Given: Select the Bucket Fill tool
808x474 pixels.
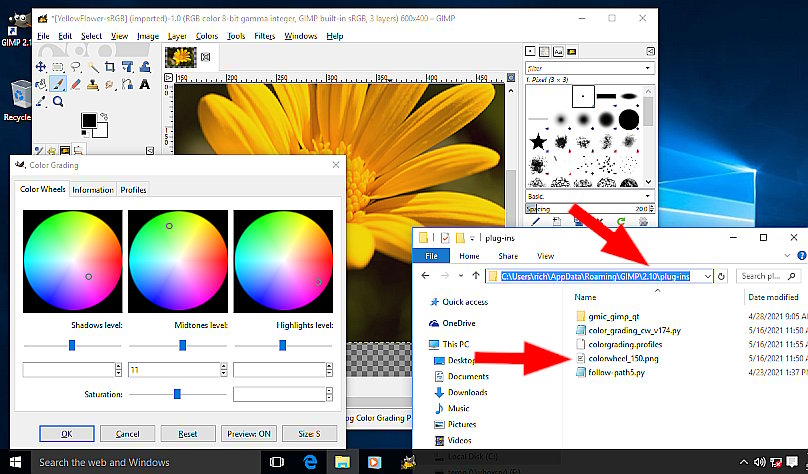Looking at the screenshot, I should (41, 84).
